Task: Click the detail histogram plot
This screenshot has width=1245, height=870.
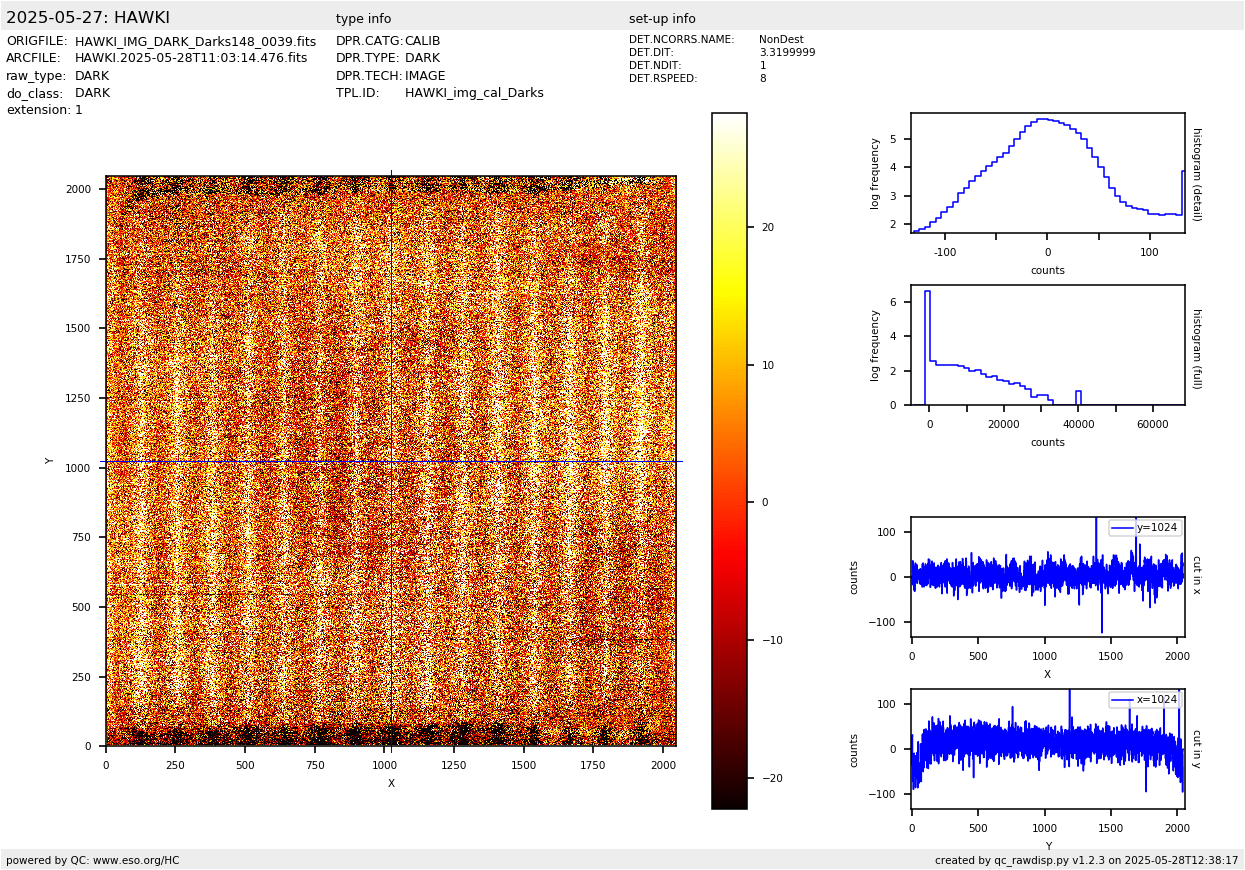Action: [x=1047, y=172]
